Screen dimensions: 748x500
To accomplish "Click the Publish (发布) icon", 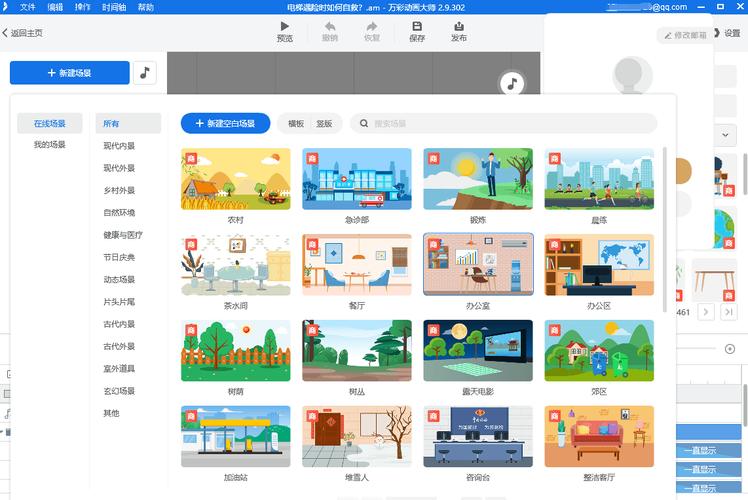I will point(459,27).
